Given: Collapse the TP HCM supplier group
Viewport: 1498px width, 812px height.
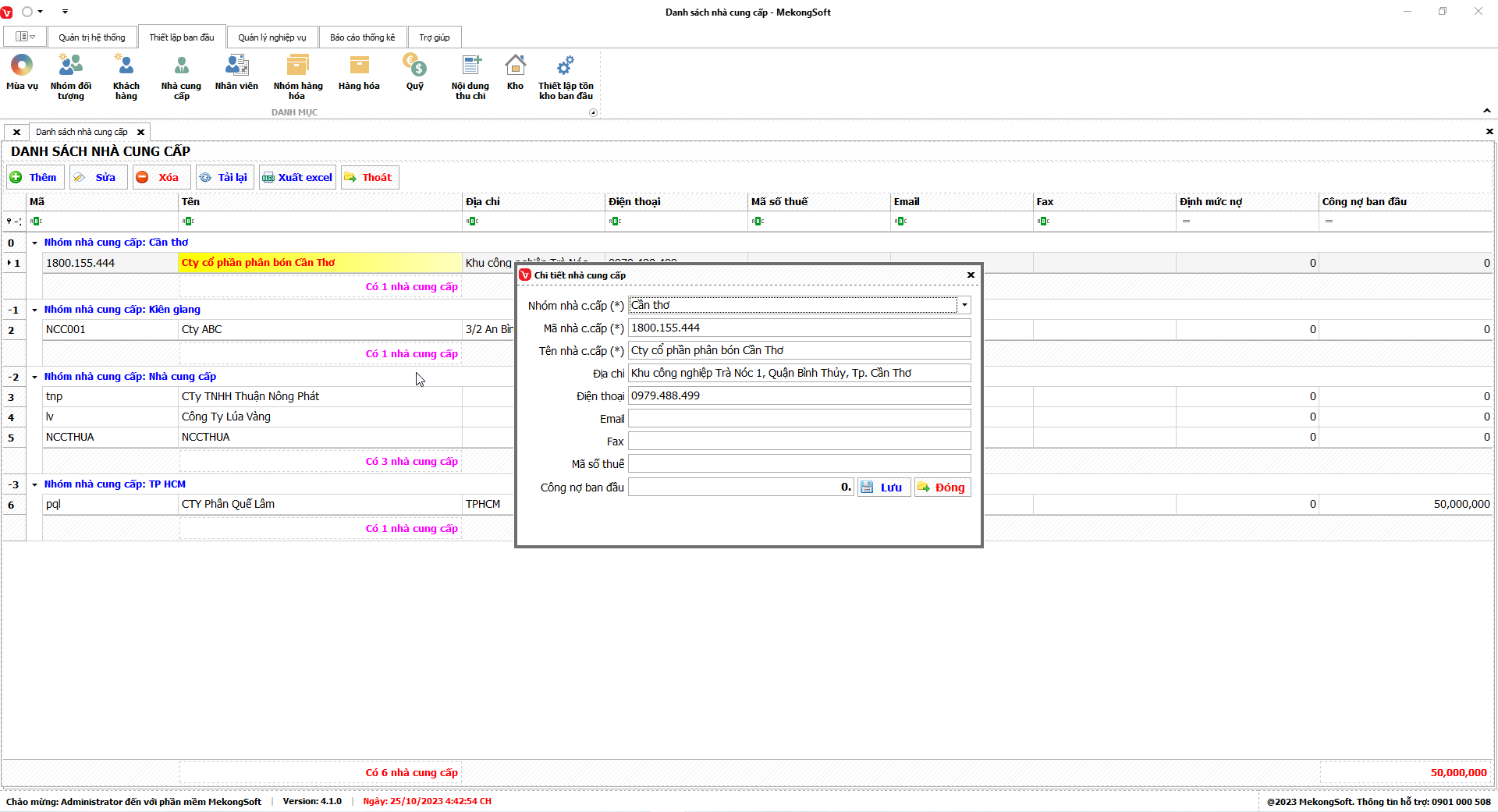Looking at the screenshot, I should pyautogui.click(x=35, y=485).
